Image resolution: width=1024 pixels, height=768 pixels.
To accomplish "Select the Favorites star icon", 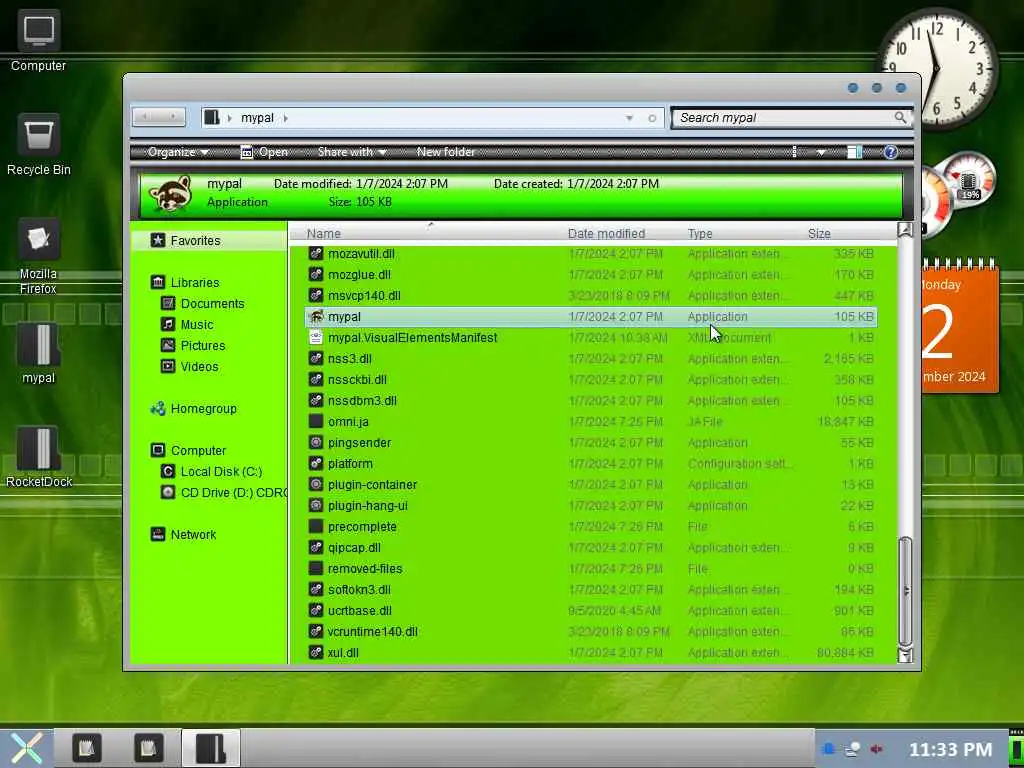I will (157, 240).
